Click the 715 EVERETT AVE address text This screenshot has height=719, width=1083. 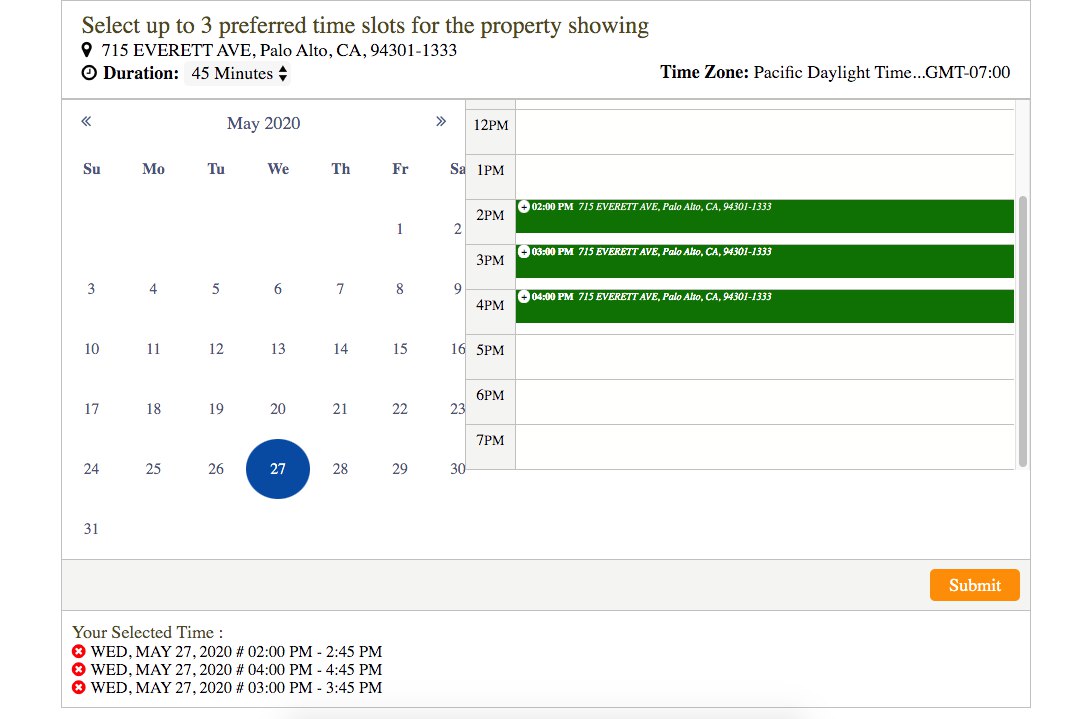click(x=279, y=50)
